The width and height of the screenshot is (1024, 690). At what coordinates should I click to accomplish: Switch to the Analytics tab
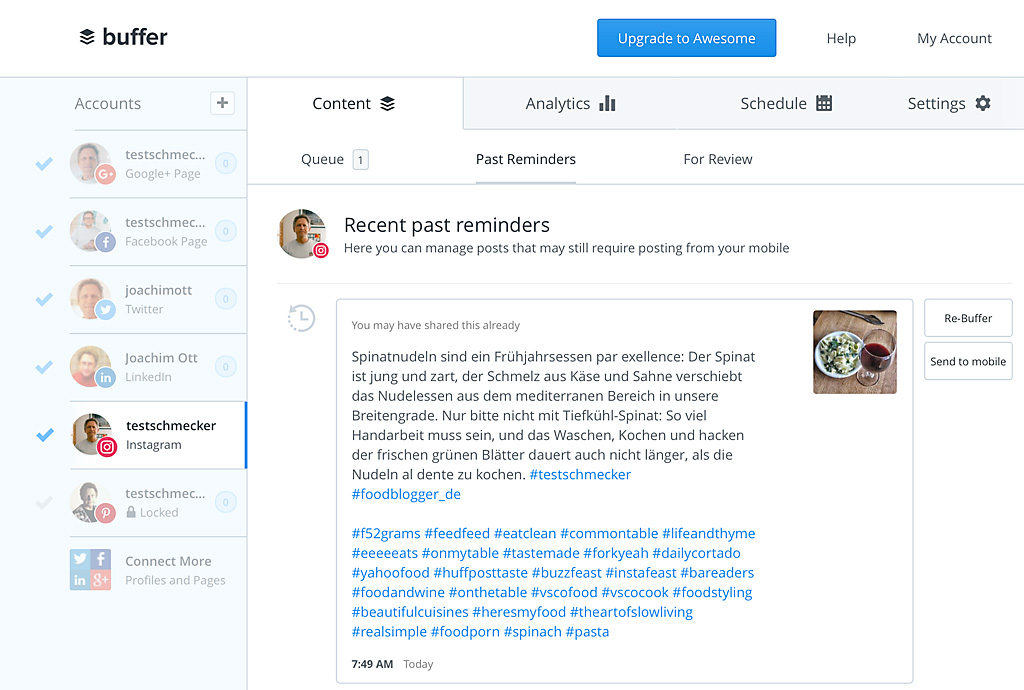570,104
